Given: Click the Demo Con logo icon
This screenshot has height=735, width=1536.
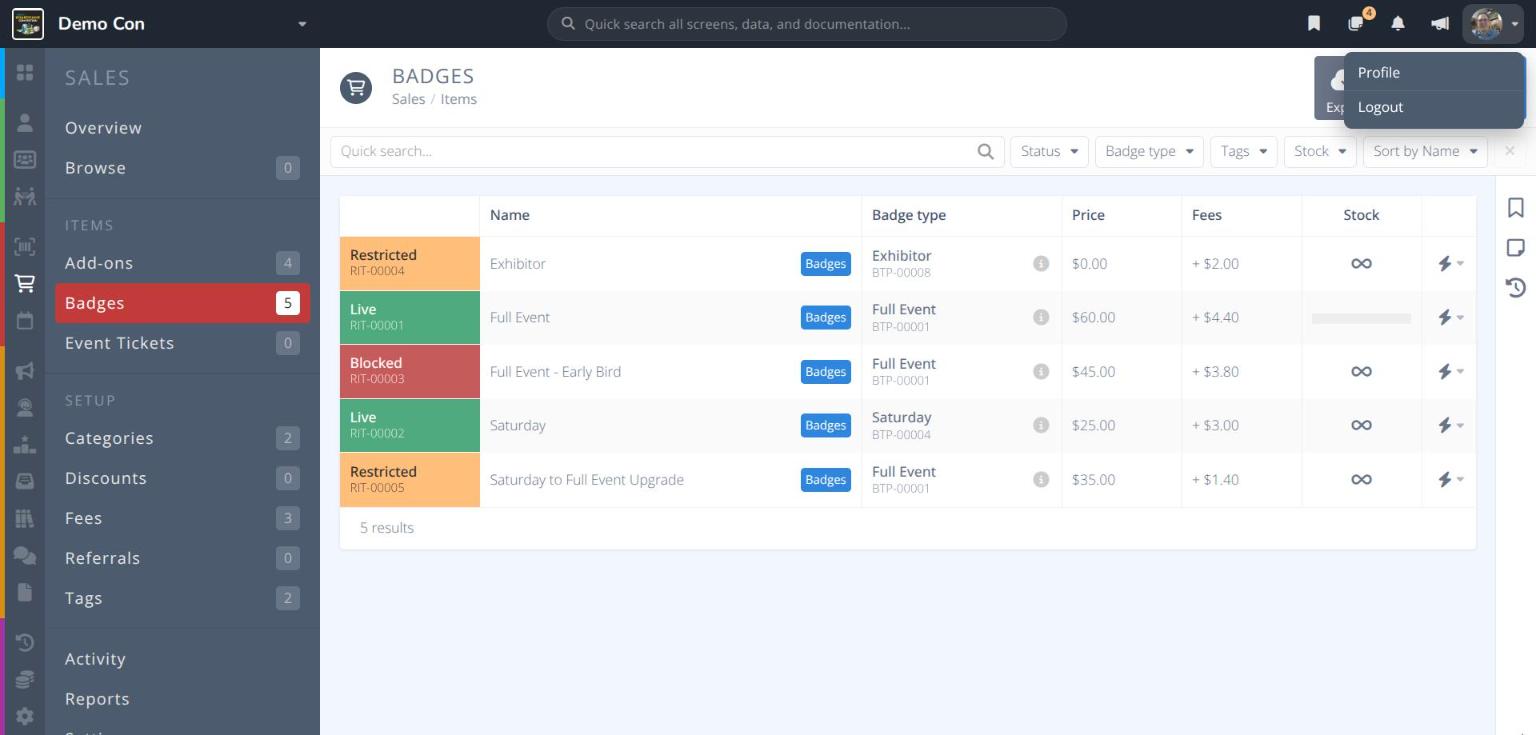Looking at the screenshot, I should [x=28, y=24].
